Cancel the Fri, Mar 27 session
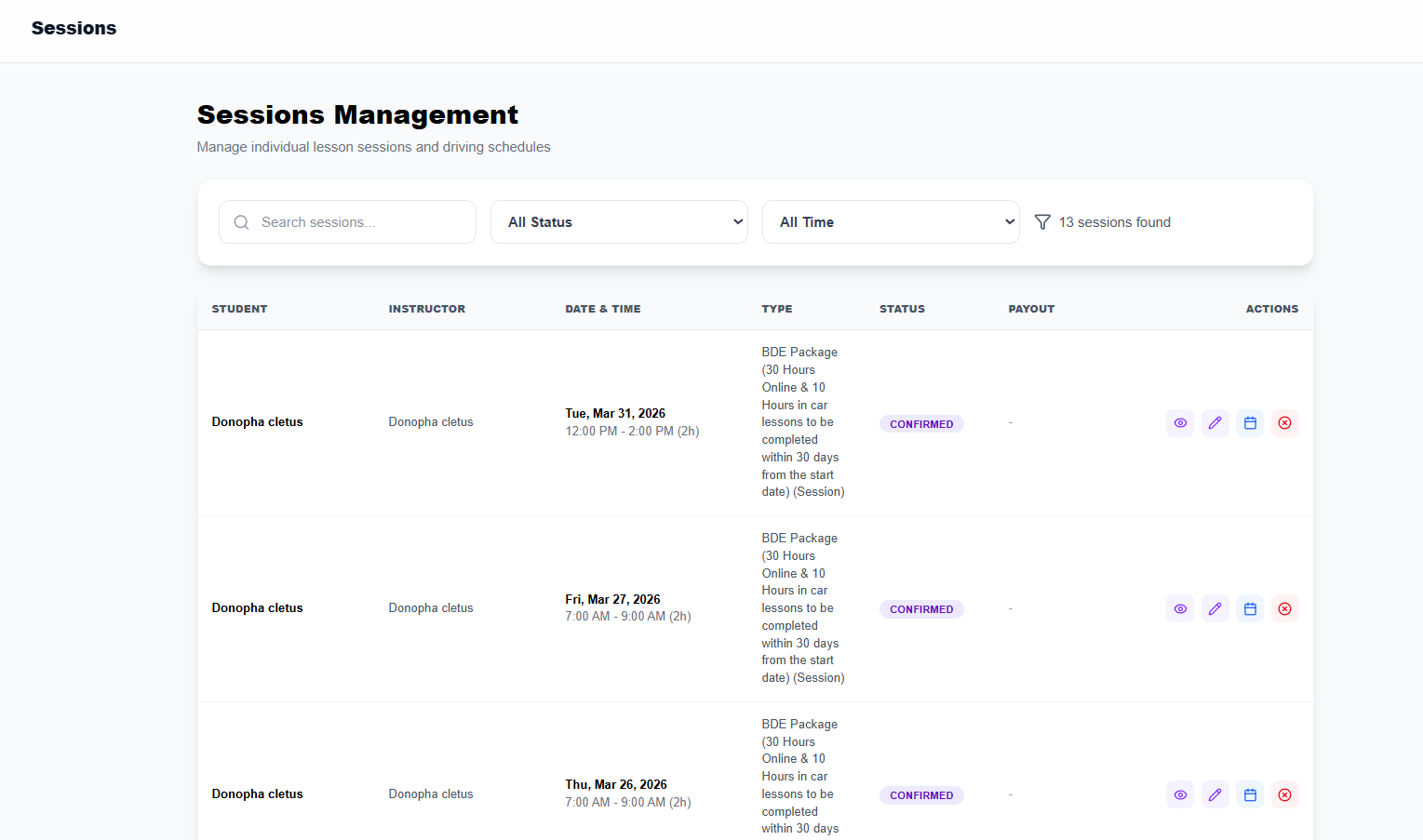Screen dimensions: 1423x840 pos(1284,609)
